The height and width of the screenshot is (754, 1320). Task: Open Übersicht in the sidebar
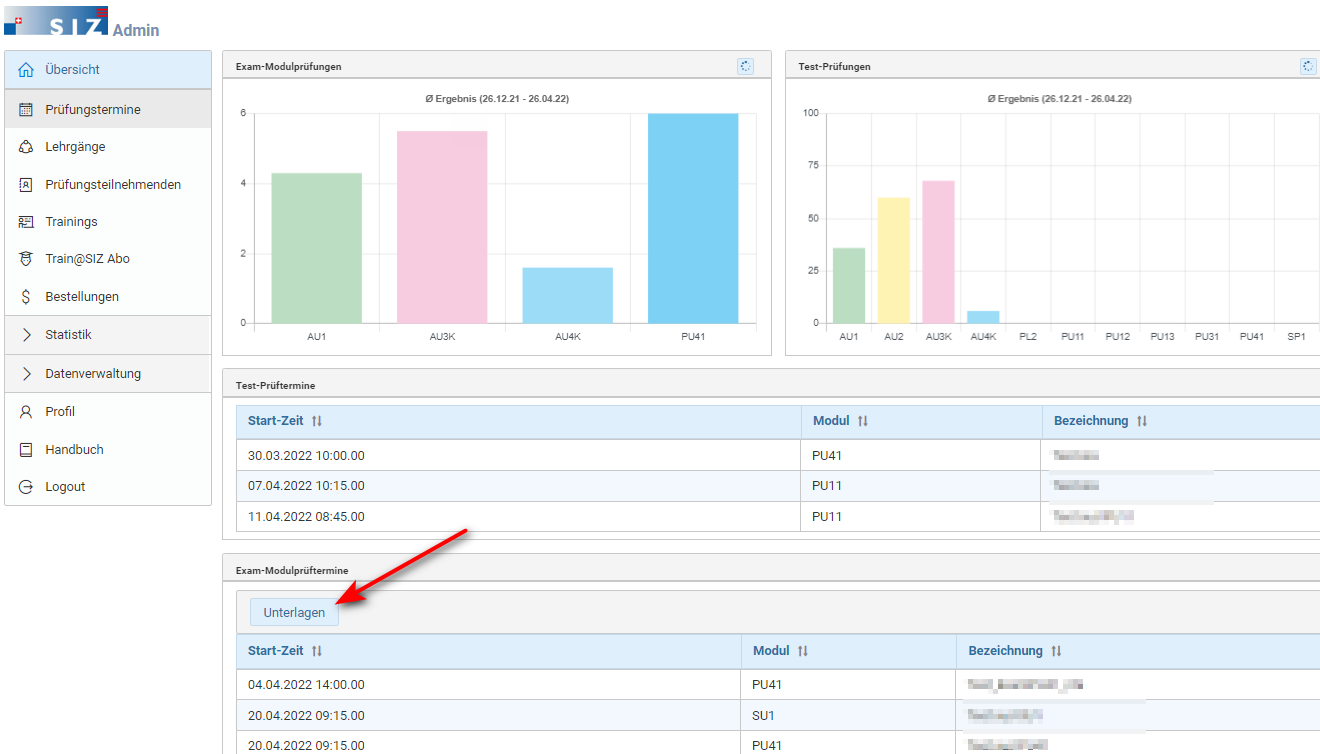click(x=108, y=70)
